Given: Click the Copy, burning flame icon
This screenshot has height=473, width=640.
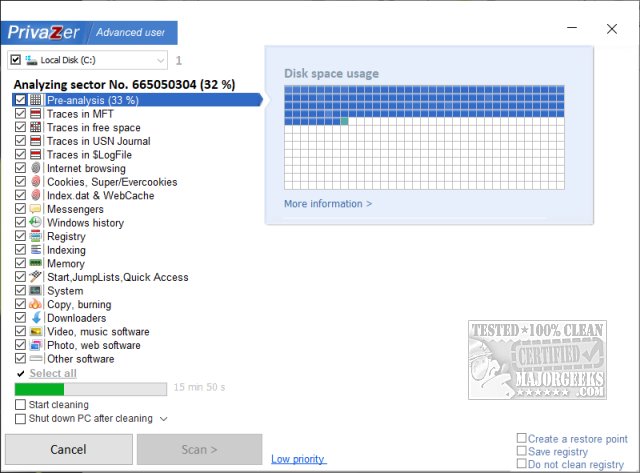Looking at the screenshot, I should coord(36,304).
